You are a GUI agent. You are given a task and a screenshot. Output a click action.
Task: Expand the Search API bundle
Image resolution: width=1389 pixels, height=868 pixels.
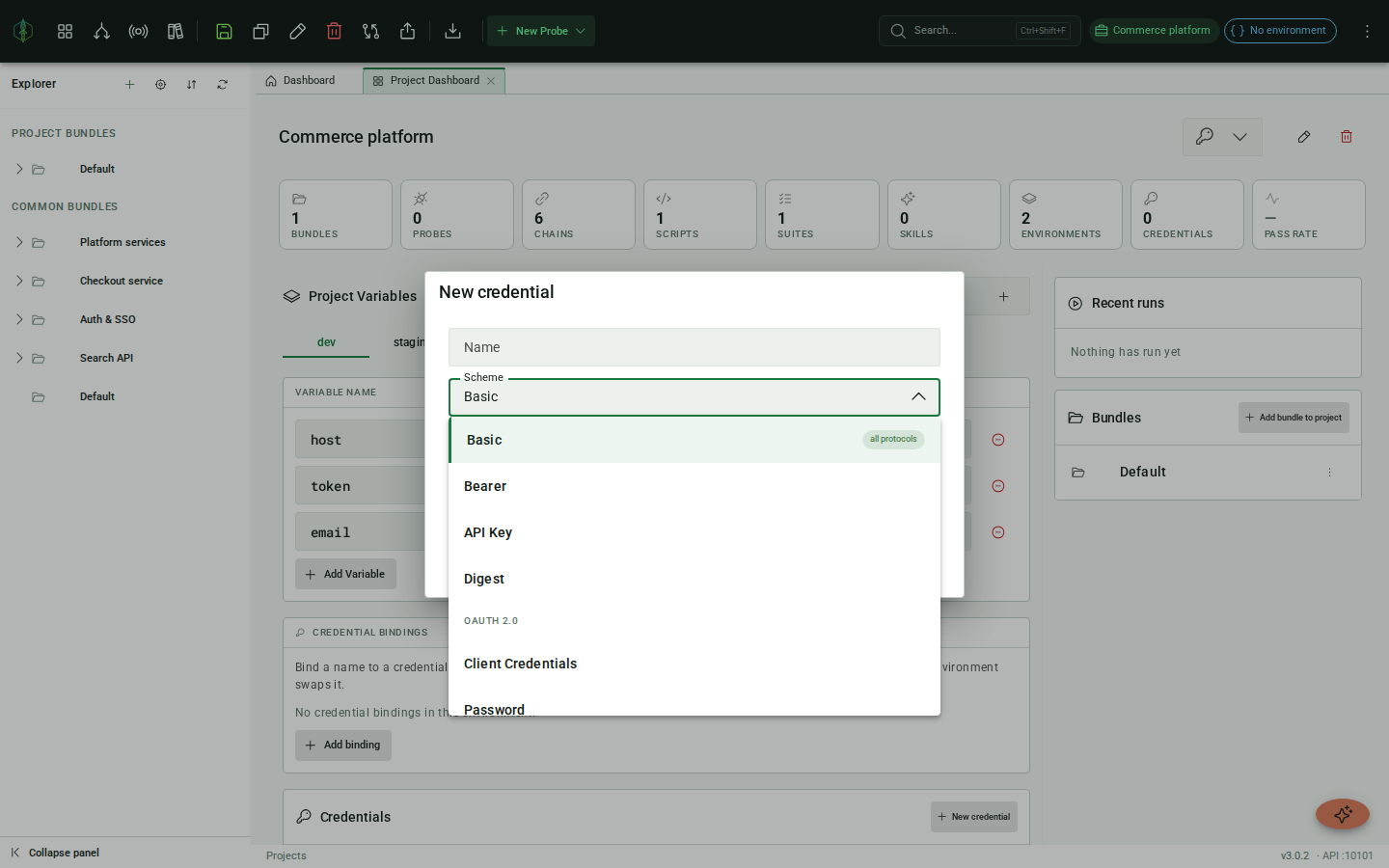(x=19, y=358)
